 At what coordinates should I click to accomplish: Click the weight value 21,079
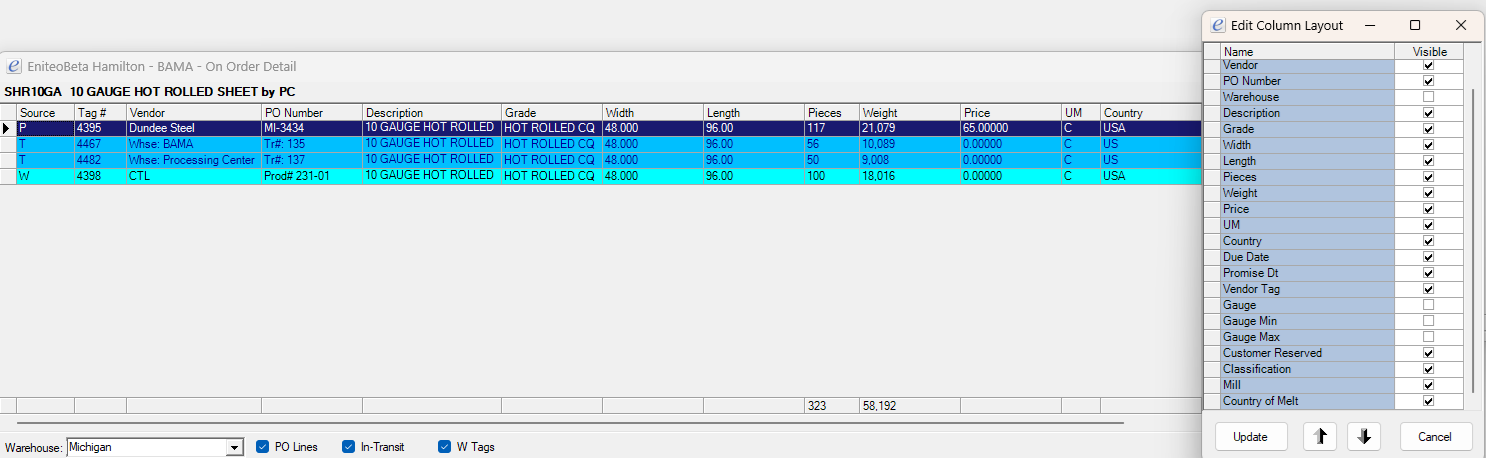tap(910, 128)
